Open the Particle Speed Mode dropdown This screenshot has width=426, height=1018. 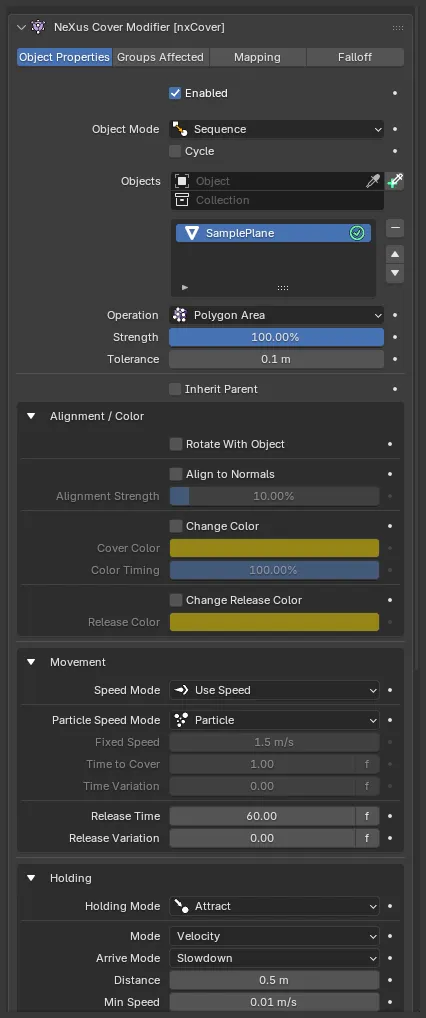point(274,720)
